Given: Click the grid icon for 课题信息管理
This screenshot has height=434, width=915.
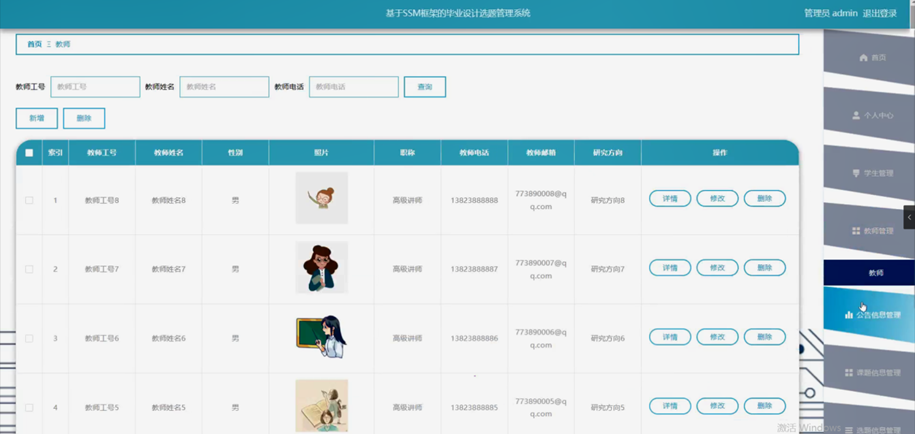Looking at the screenshot, I should click(x=849, y=372).
